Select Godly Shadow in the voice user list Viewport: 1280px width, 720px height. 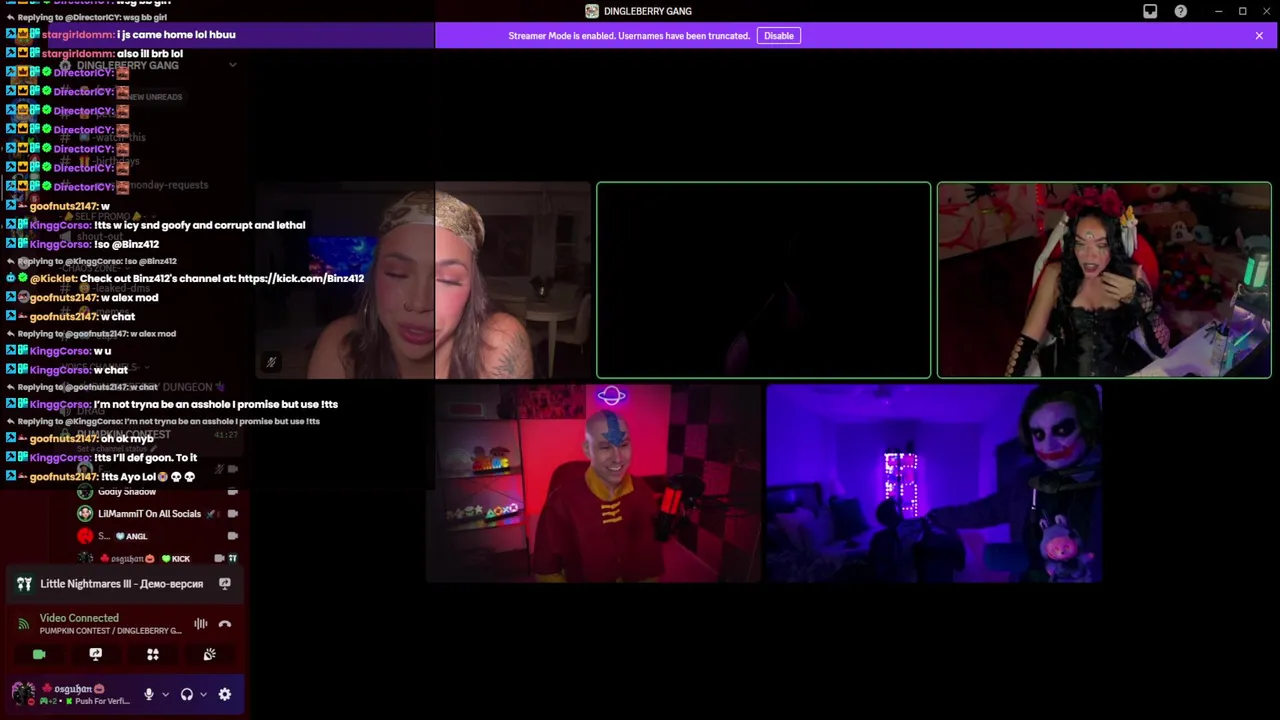point(127,492)
